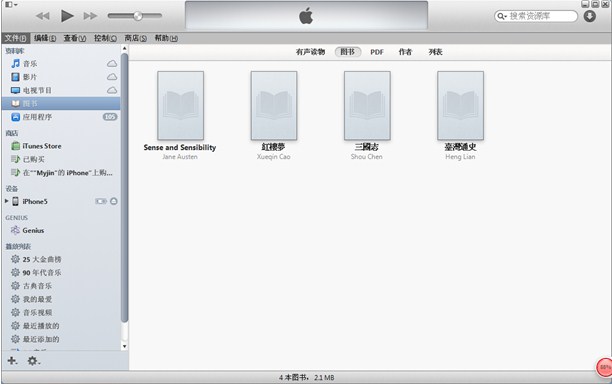Click the eject icon beside iPhone5
This screenshot has height=386, width=612.
coord(114,201)
